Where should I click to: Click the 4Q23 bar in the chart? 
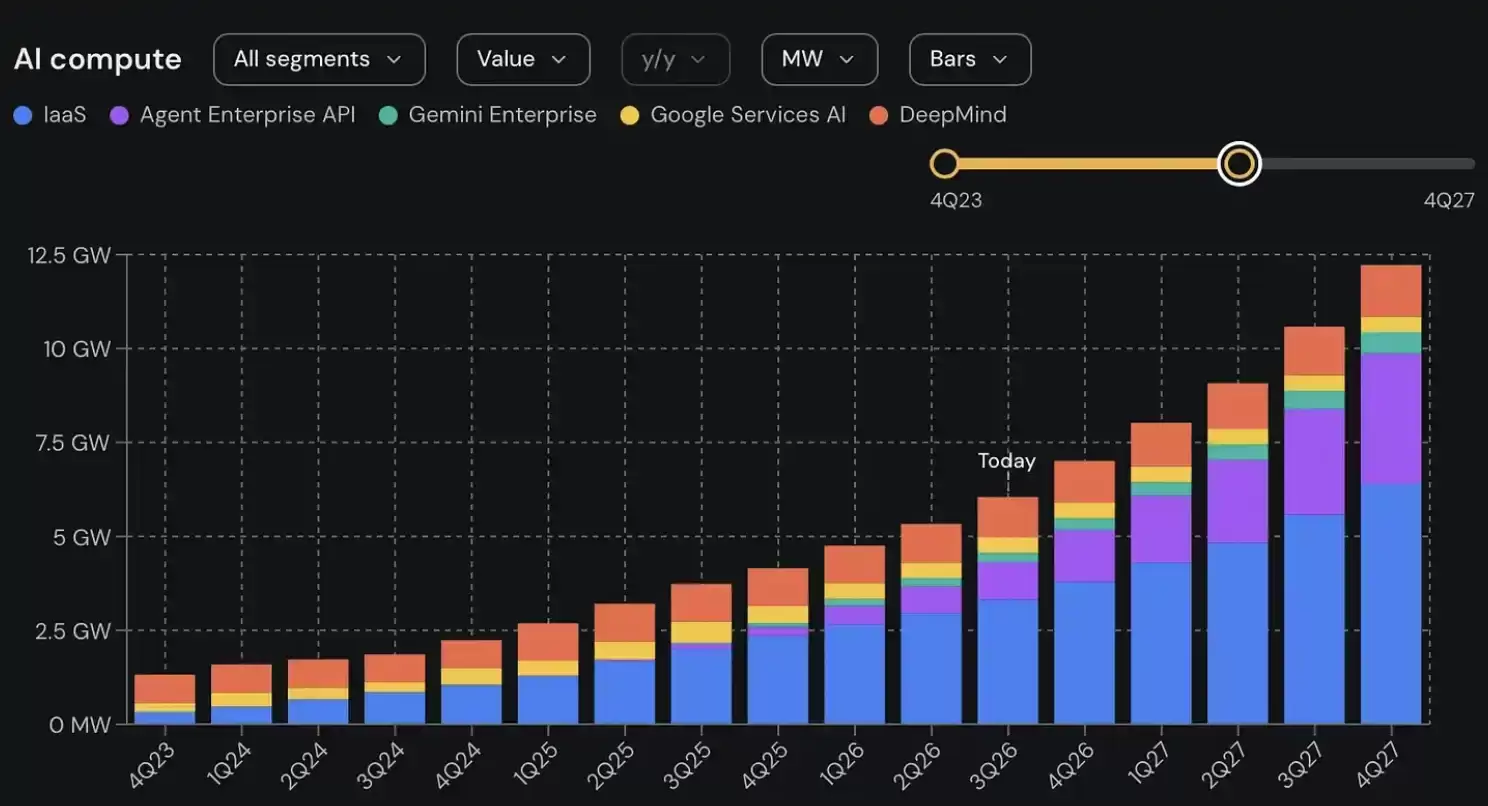(165, 699)
